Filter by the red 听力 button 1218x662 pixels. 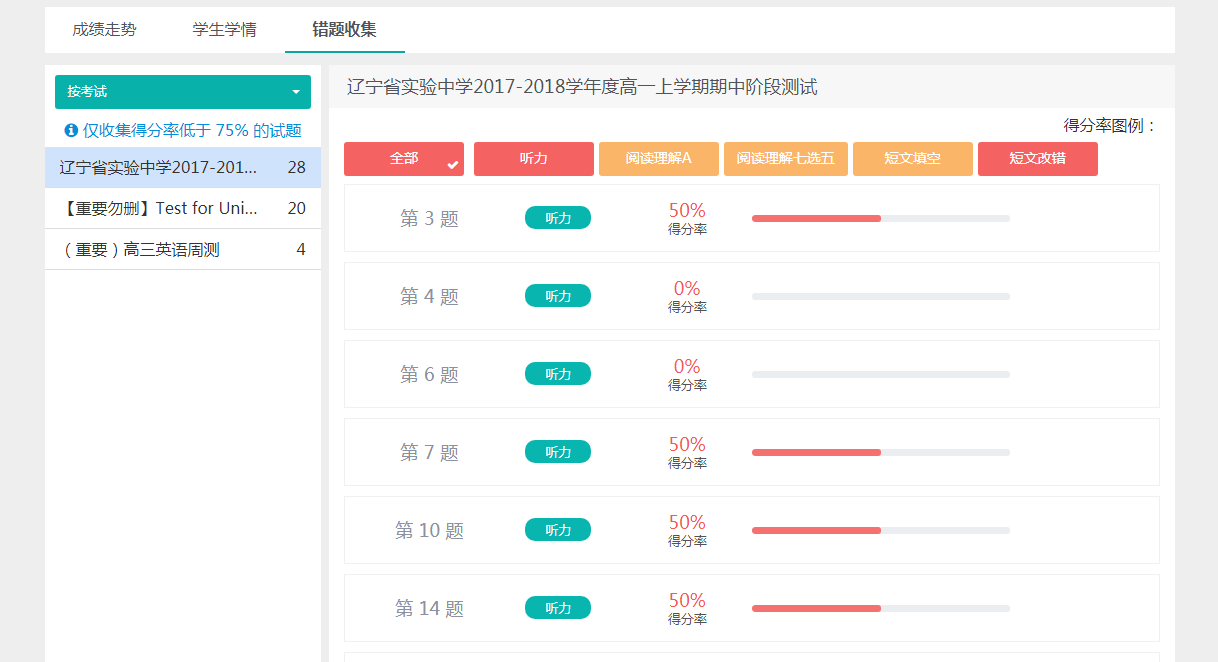(534, 159)
